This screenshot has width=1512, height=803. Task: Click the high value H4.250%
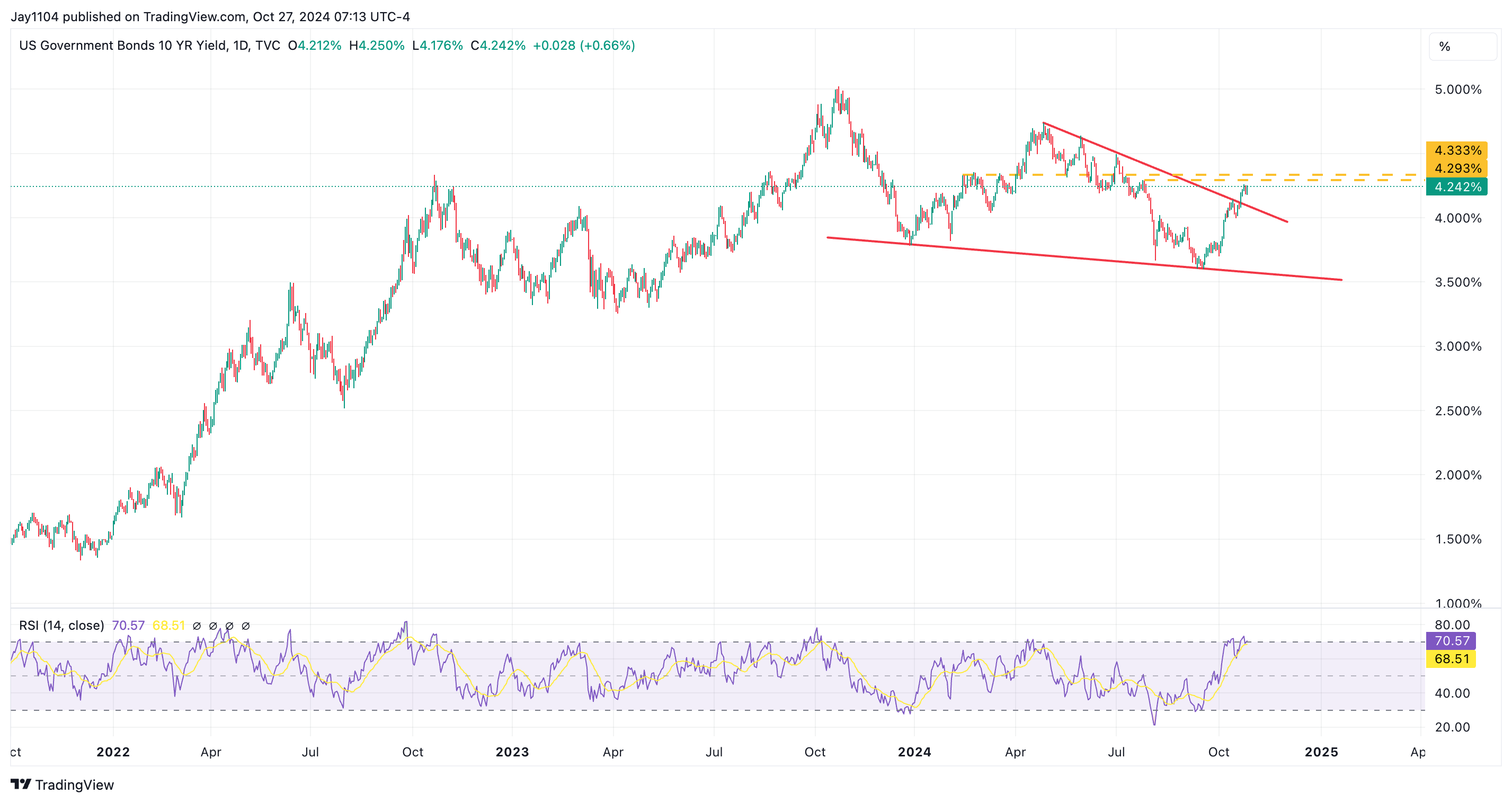[x=377, y=45]
